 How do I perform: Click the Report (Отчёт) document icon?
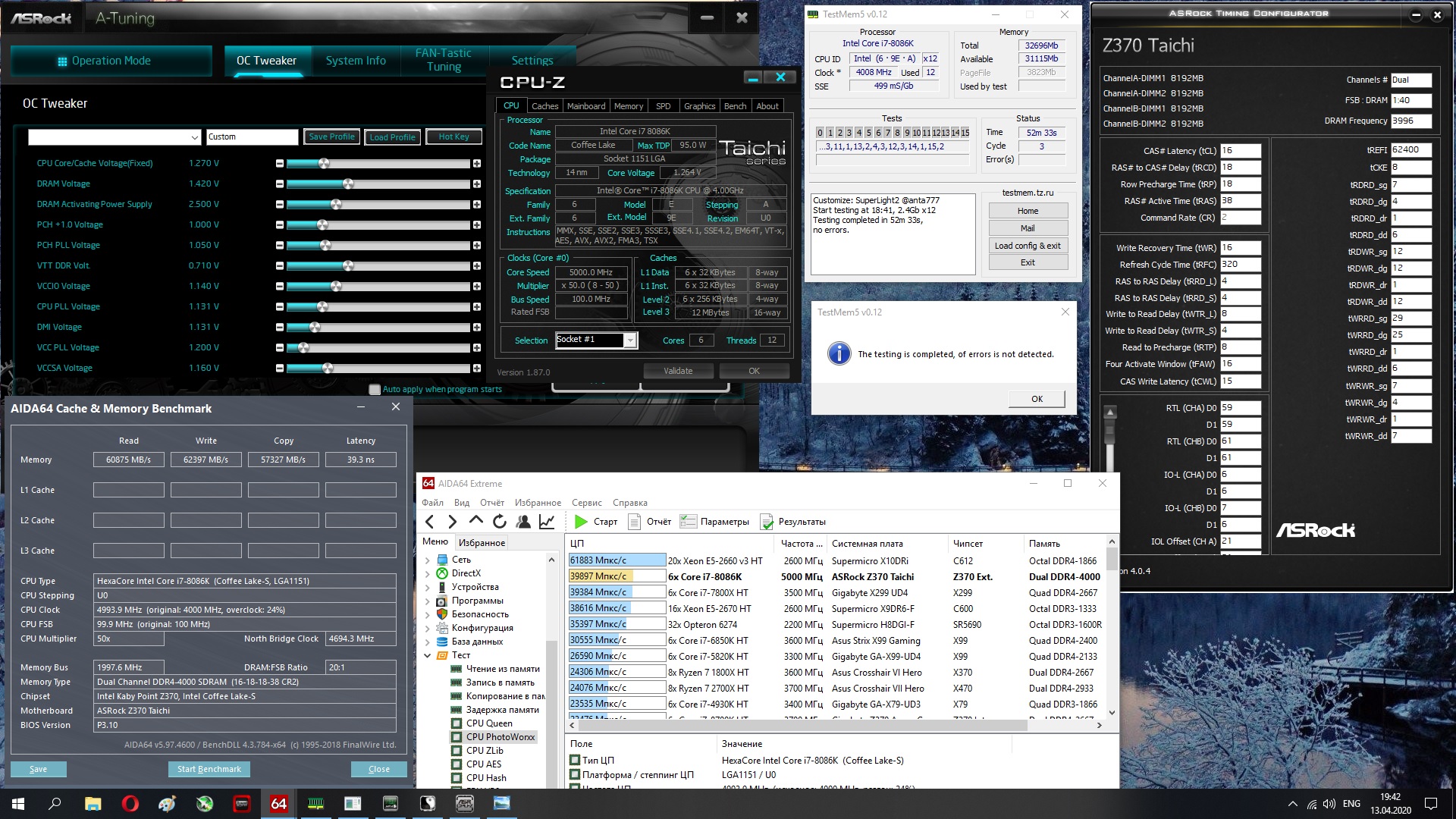coord(635,522)
